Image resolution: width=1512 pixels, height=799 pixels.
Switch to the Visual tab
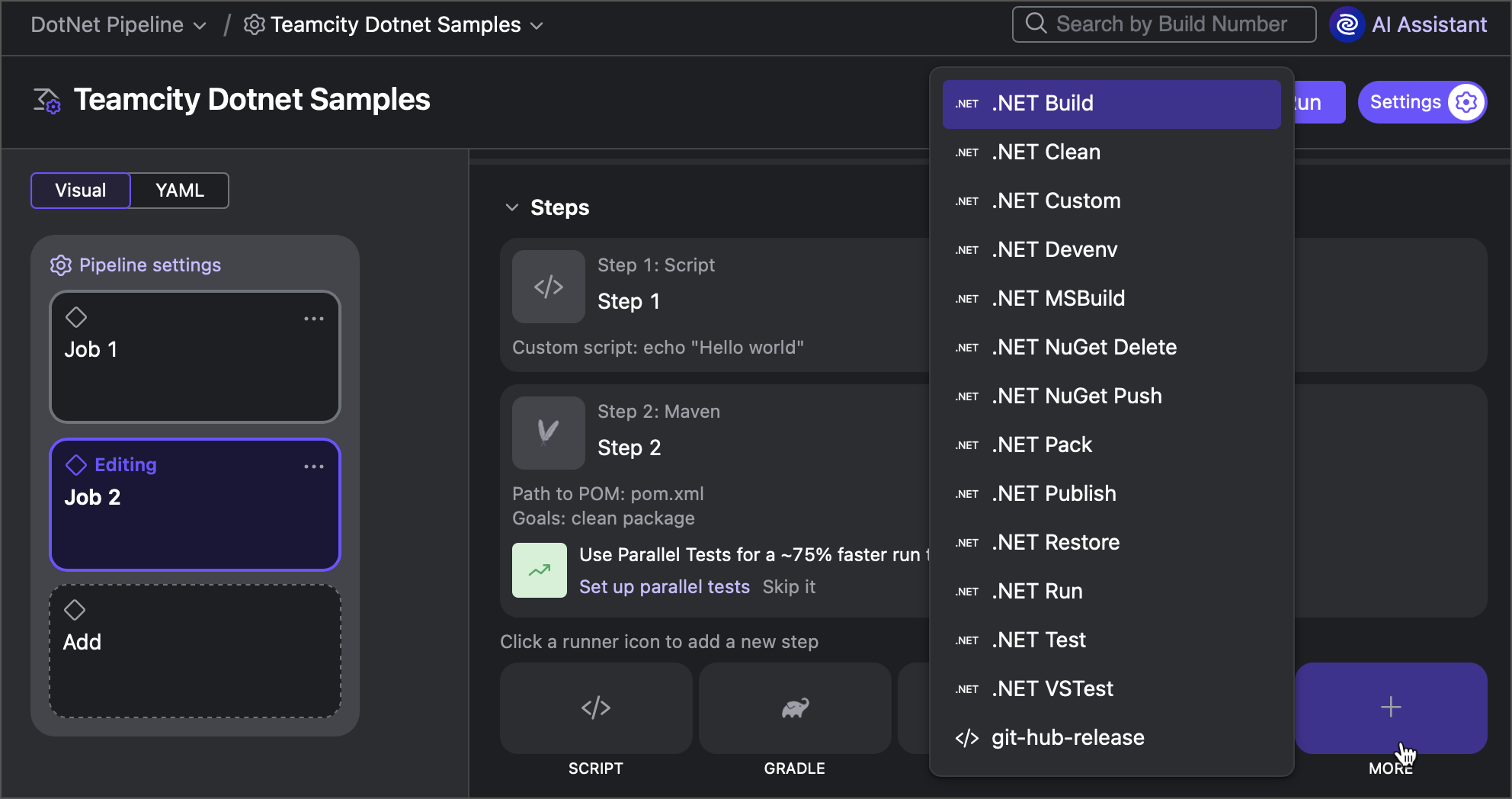click(x=80, y=190)
